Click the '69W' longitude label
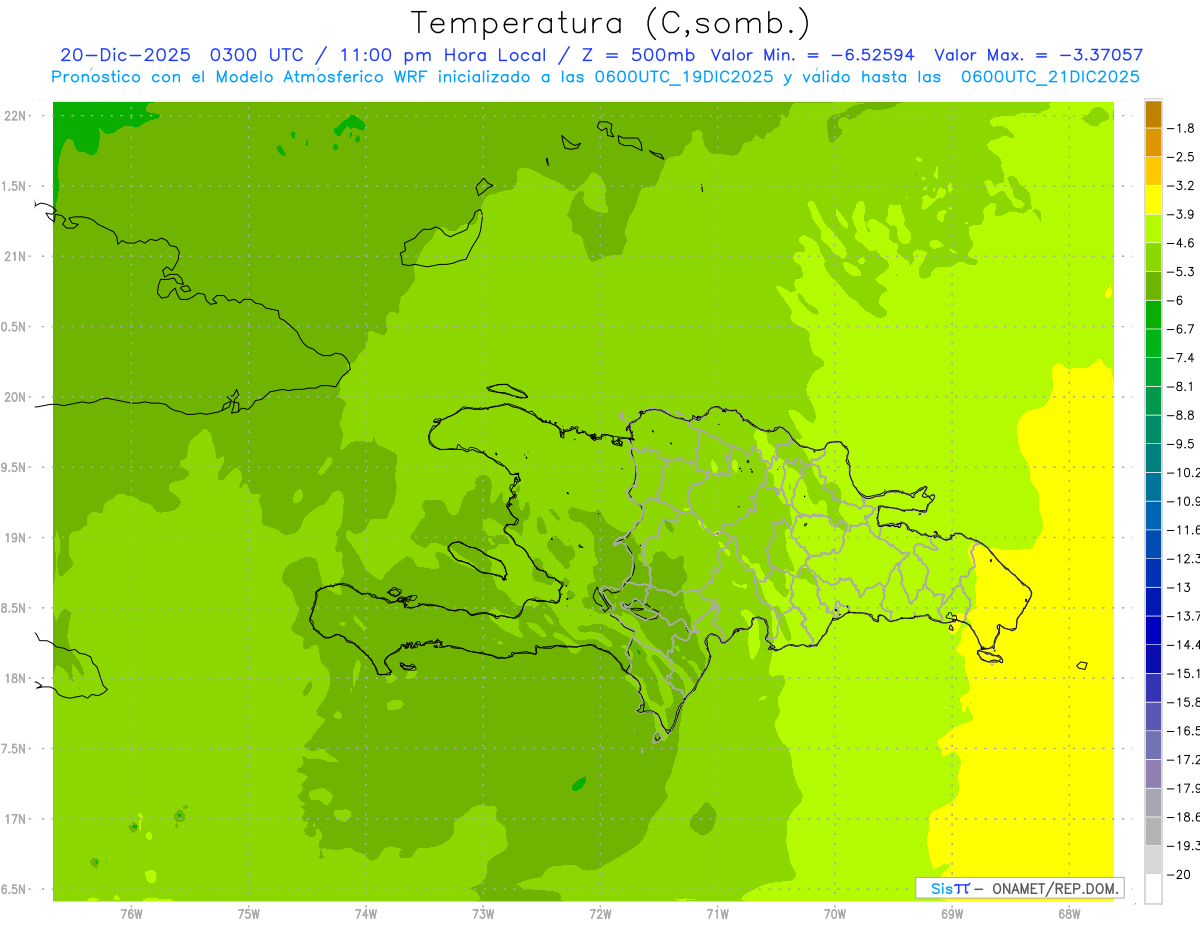Viewport: 1200px width, 927px height. (951, 913)
